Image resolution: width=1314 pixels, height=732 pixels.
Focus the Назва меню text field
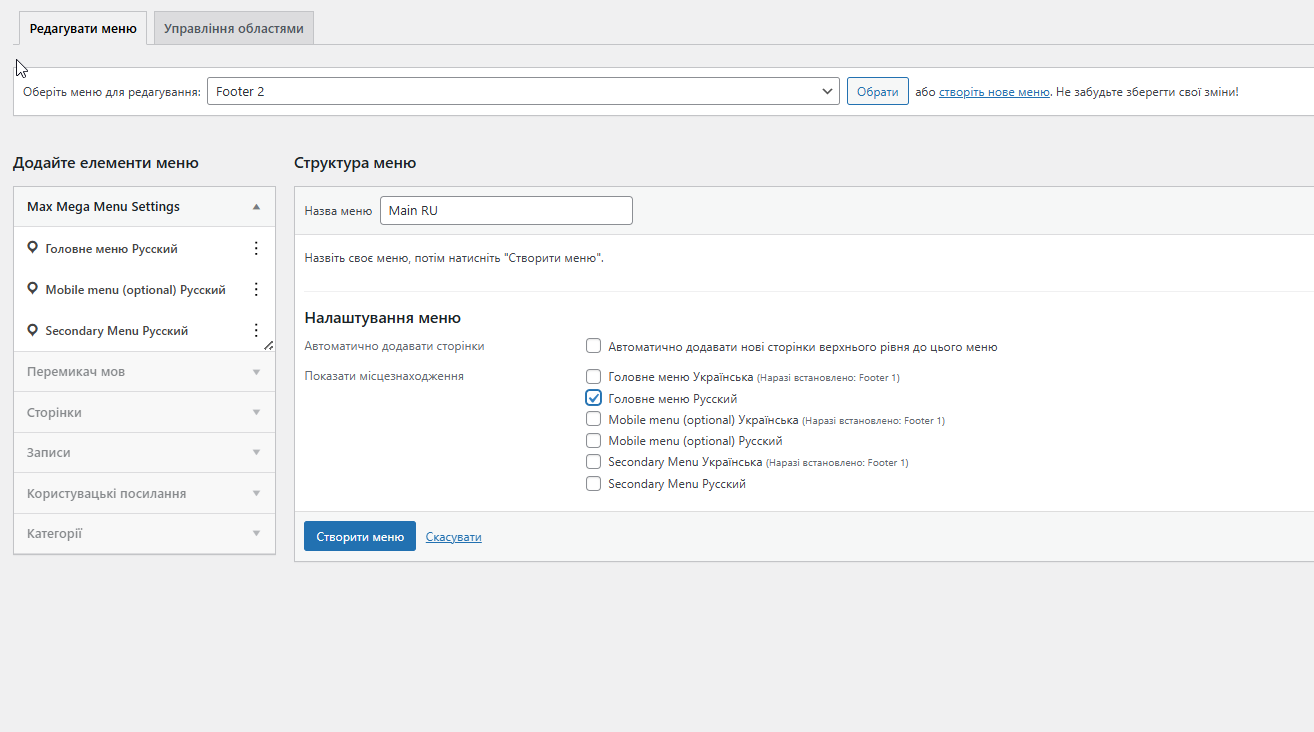[506, 211]
